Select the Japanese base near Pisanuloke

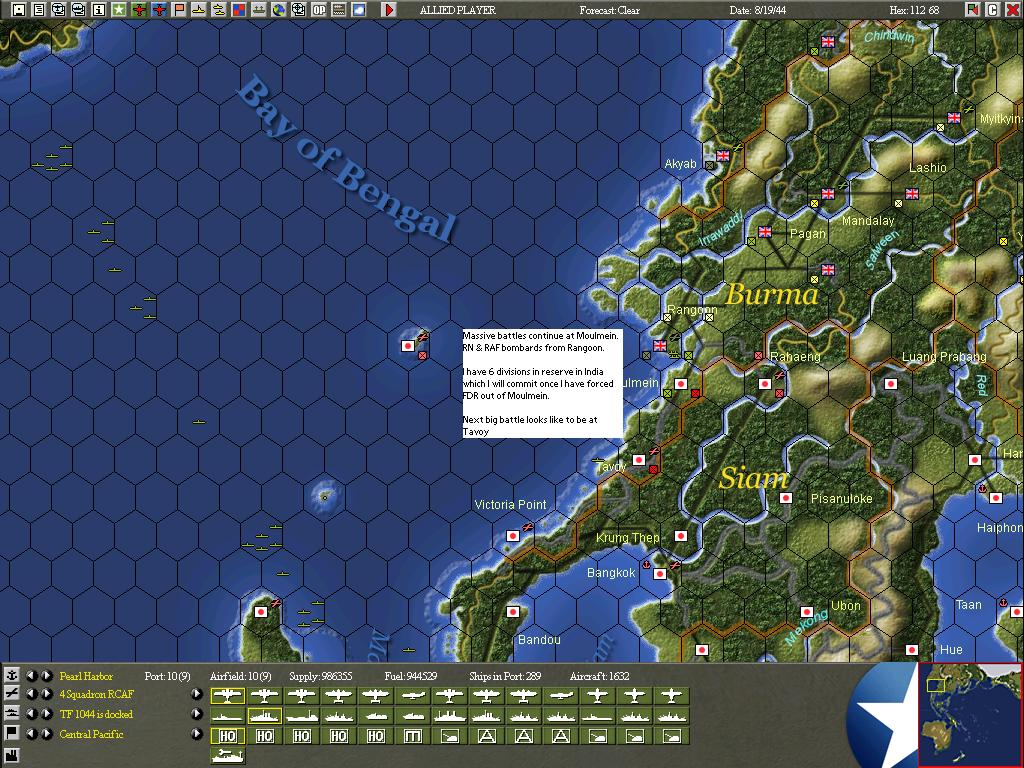point(786,498)
